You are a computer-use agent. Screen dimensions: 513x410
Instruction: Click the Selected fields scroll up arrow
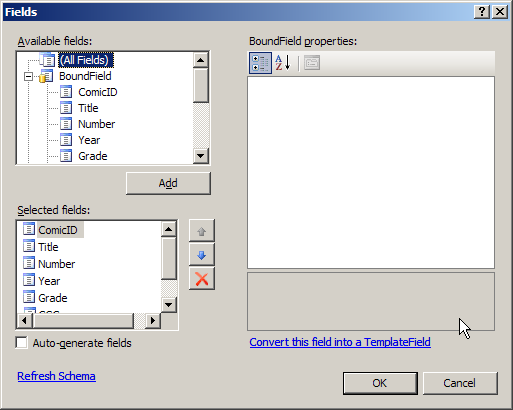tap(169, 229)
